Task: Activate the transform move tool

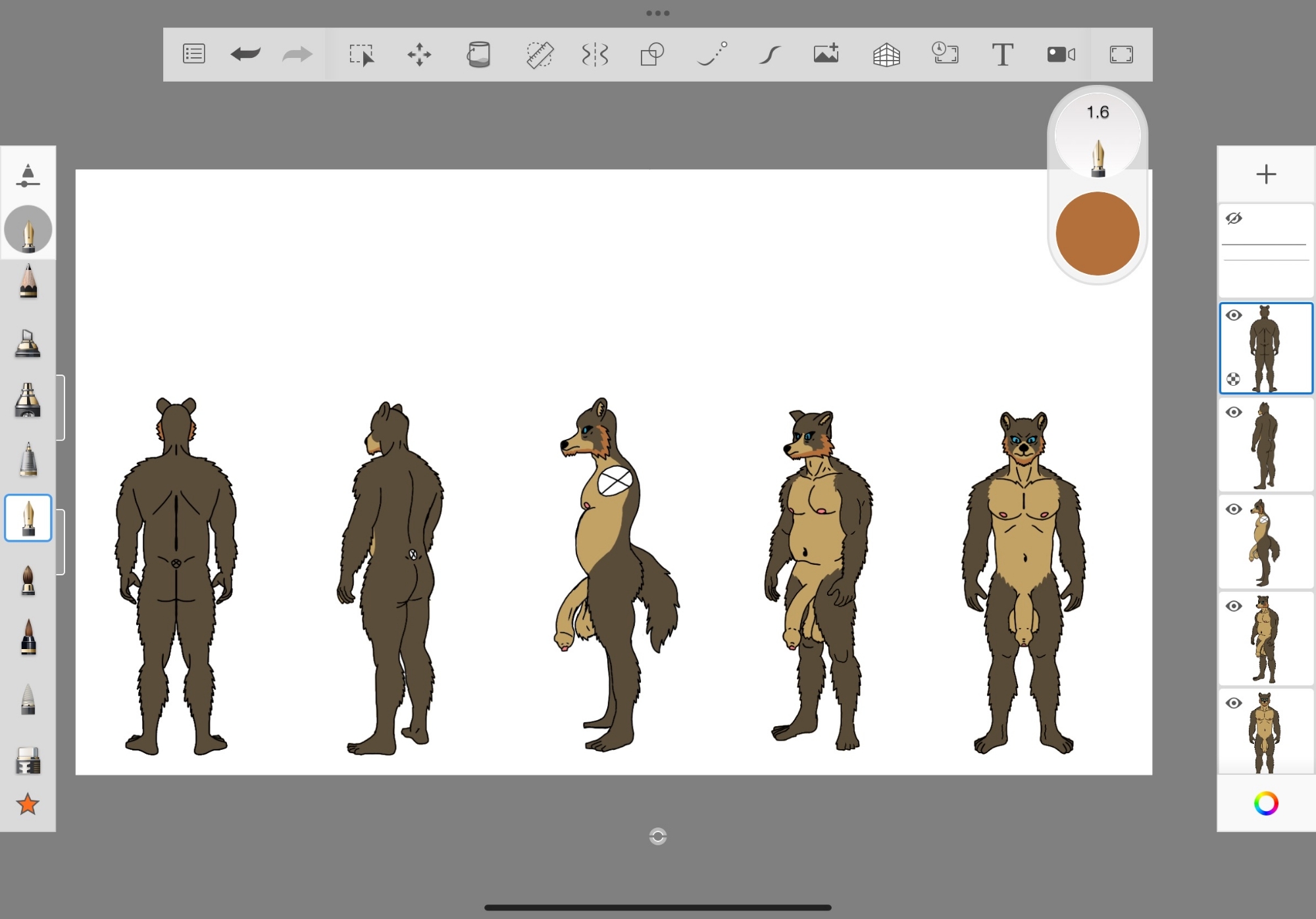Action: 419,55
